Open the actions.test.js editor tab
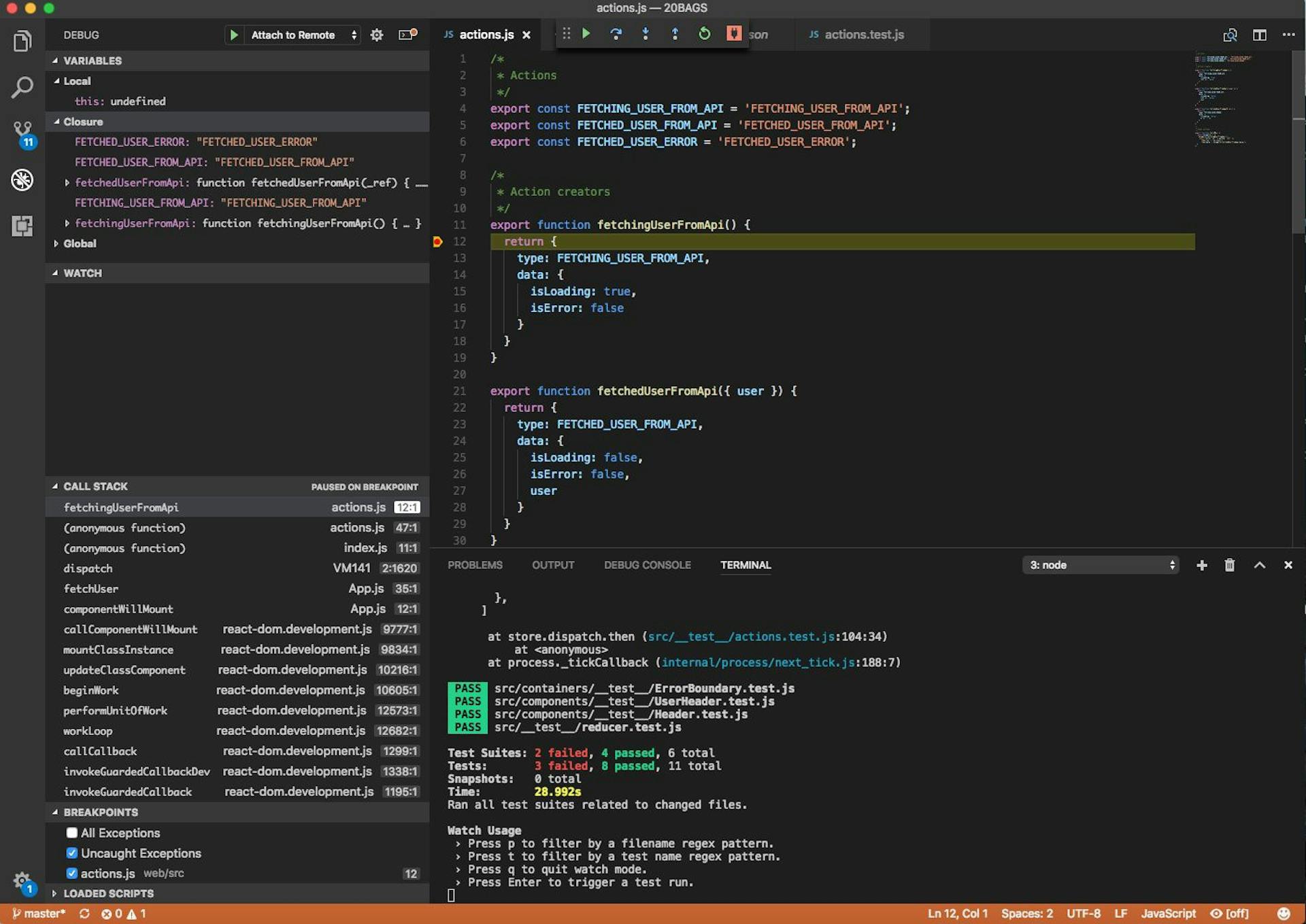The width and height of the screenshot is (1306, 924). click(863, 34)
